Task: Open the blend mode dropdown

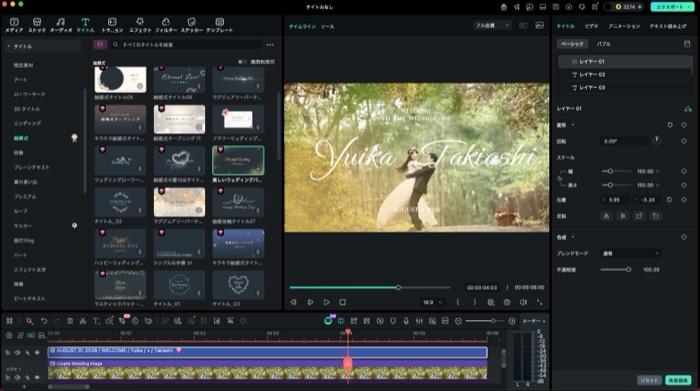Action: [631, 253]
